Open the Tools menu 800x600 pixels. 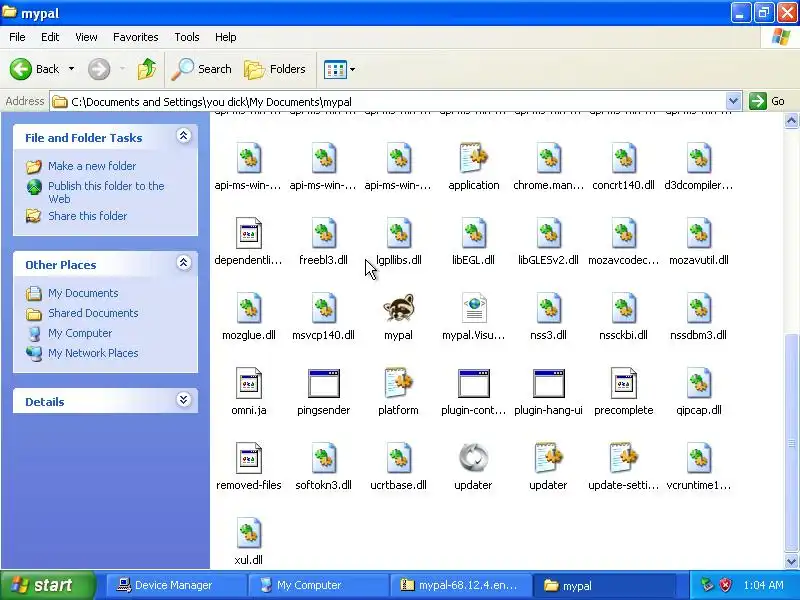point(187,37)
